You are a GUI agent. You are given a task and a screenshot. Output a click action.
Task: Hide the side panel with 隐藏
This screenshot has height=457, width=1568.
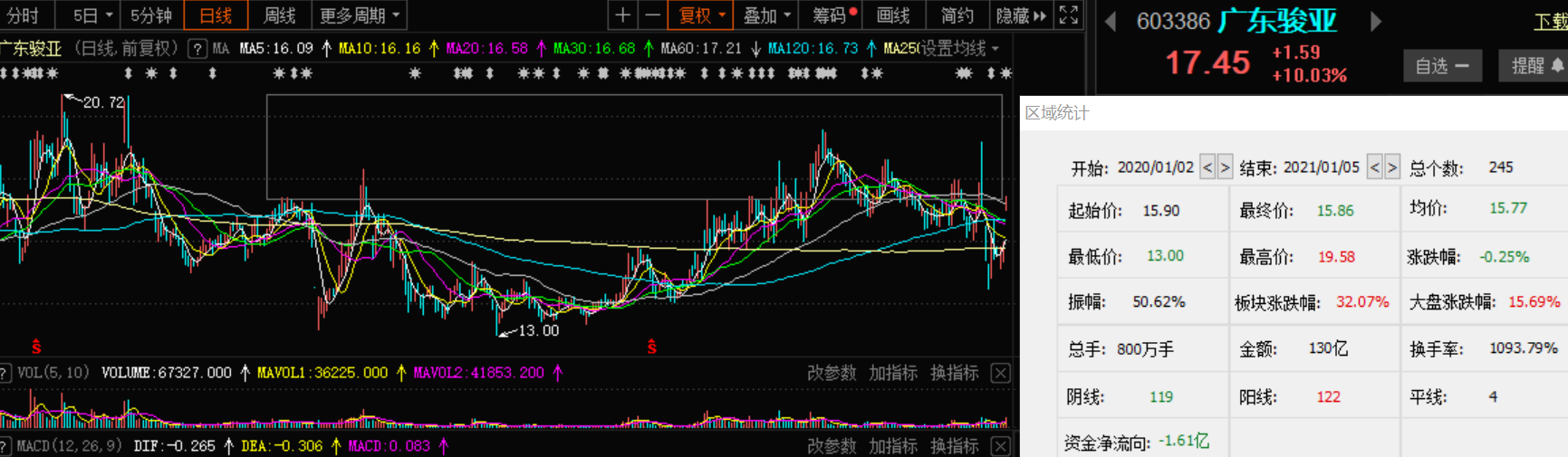pyautogui.click(x=1020, y=15)
